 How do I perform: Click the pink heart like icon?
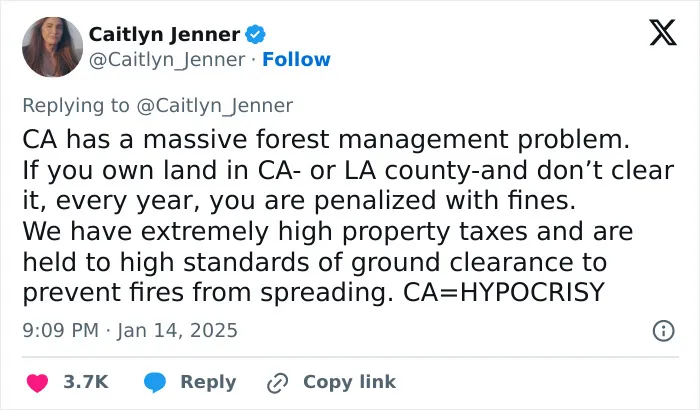pyautogui.click(x=38, y=383)
